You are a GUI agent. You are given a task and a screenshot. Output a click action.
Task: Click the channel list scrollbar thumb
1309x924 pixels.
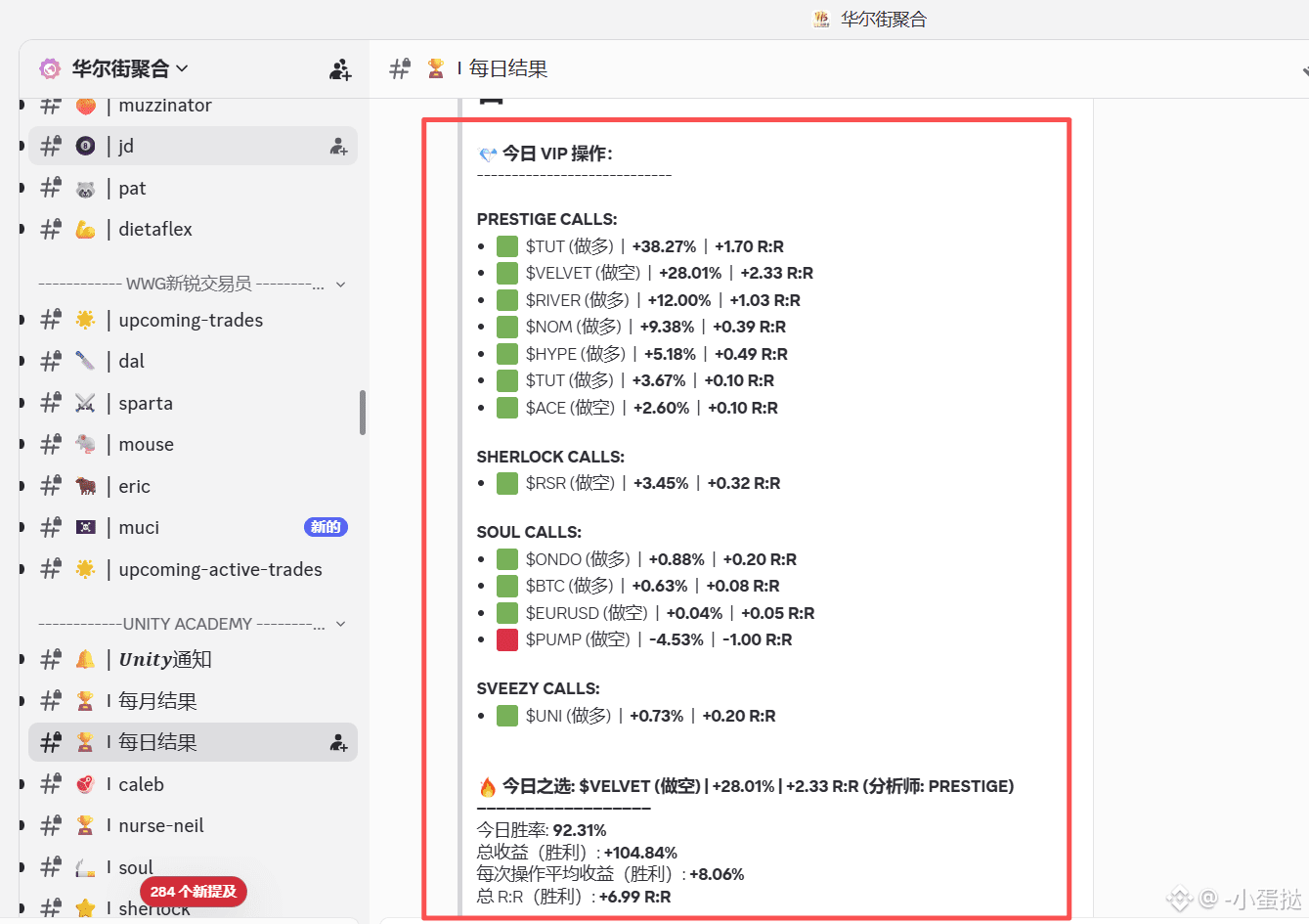click(363, 413)
